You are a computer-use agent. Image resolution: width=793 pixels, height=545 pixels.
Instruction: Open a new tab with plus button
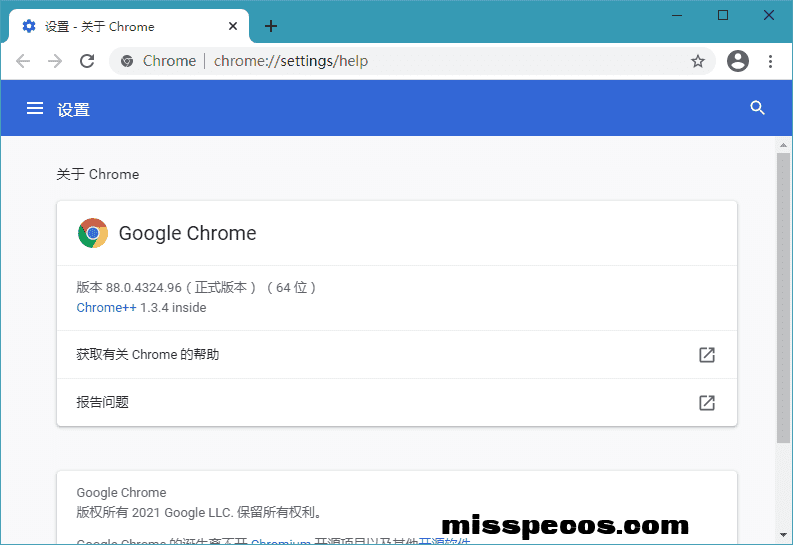[x=271, y=26]
